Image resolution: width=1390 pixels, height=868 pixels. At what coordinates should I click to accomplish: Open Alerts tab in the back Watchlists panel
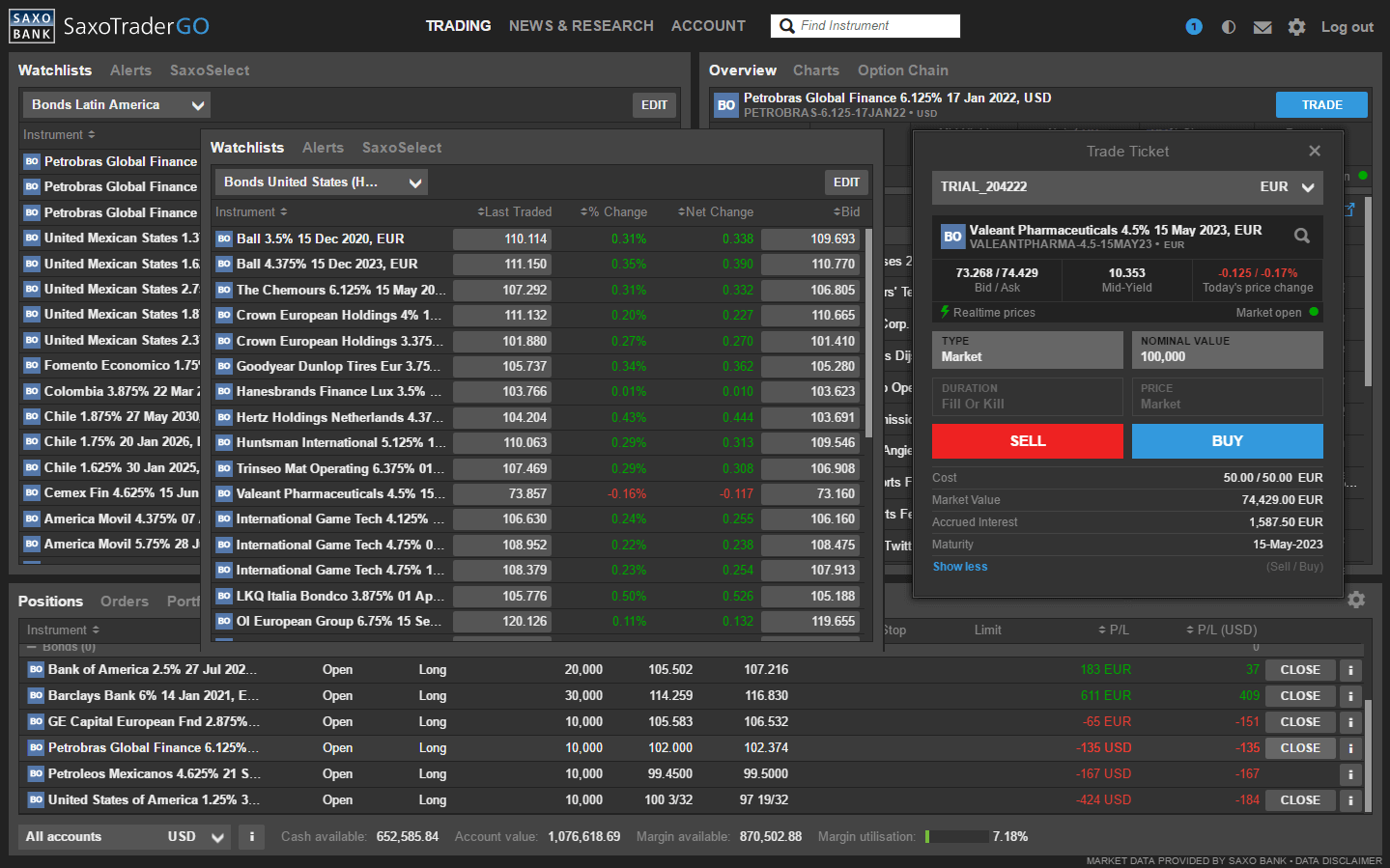(x=130, y=70)
